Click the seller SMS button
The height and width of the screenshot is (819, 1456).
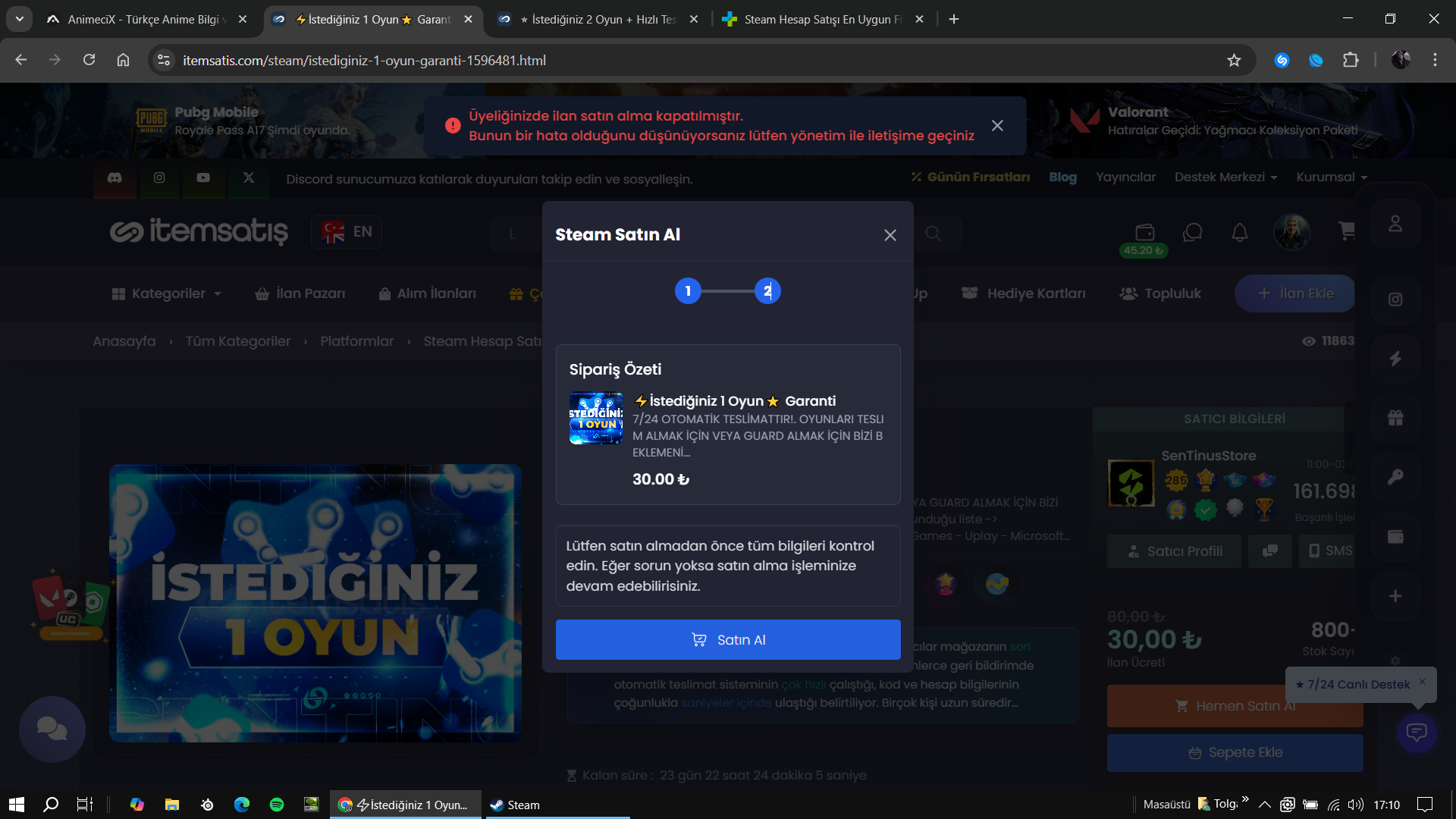click(1327, 551)
